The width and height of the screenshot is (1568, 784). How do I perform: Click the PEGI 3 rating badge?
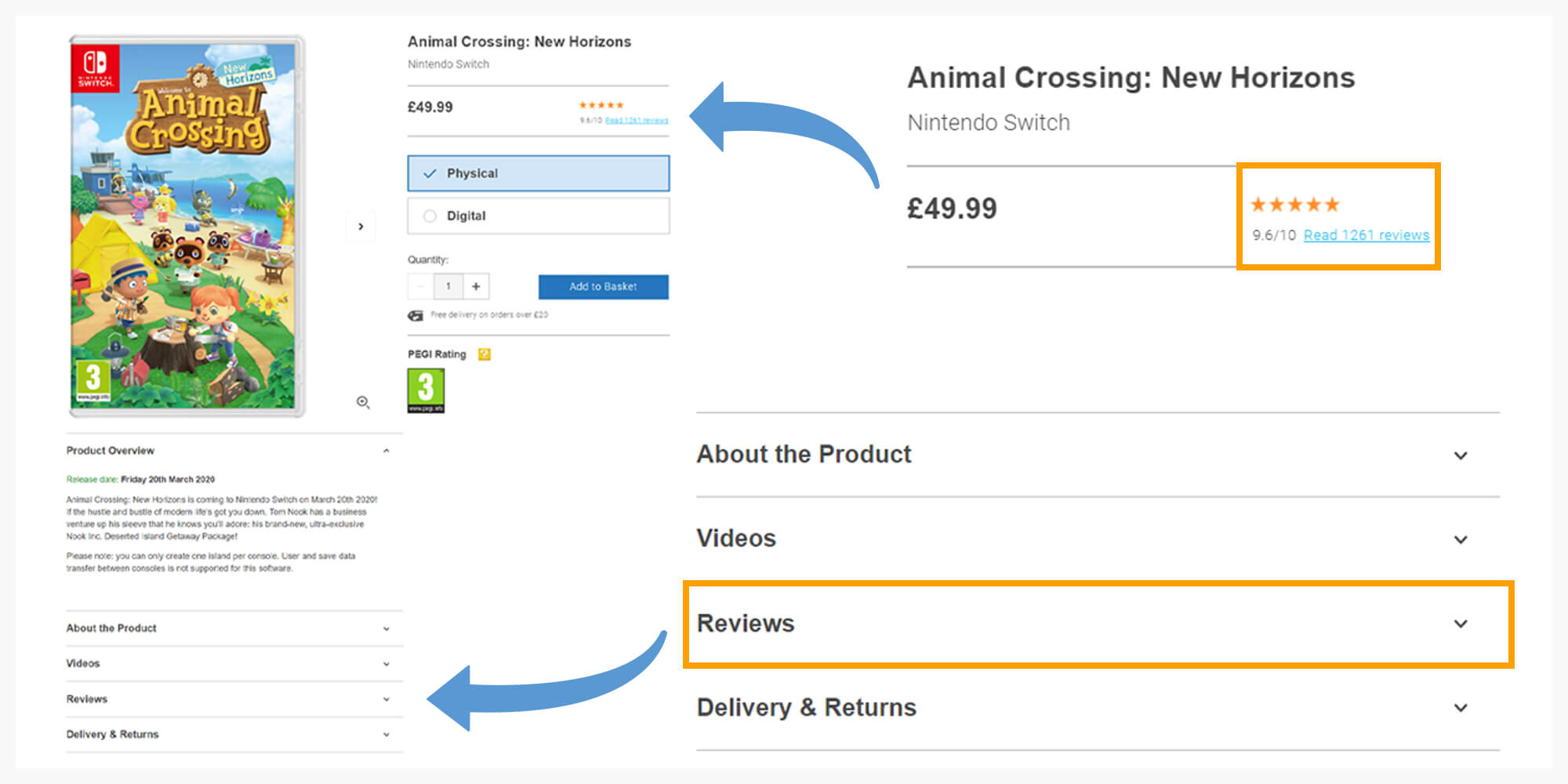426,390
